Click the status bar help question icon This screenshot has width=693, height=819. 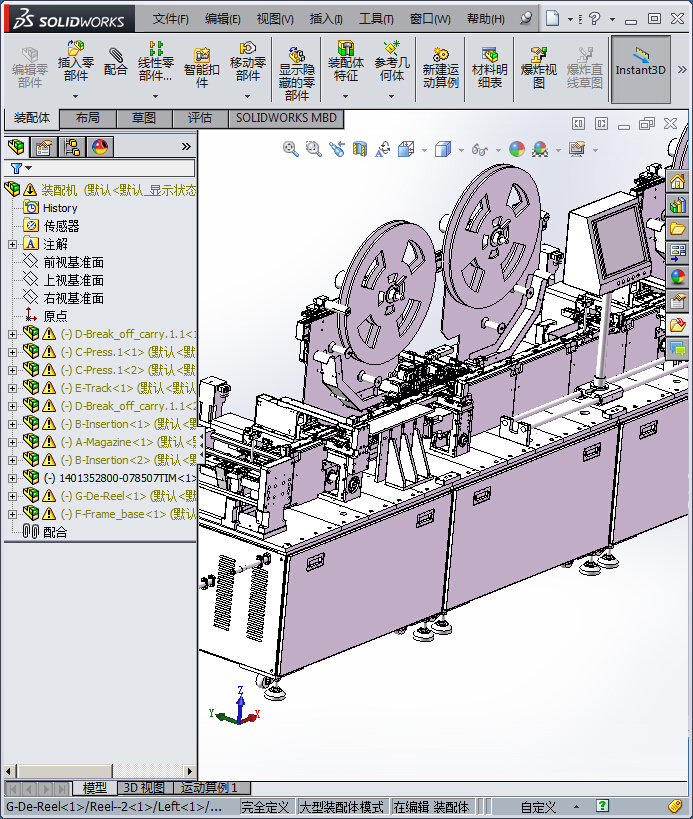tap(602, 806)
